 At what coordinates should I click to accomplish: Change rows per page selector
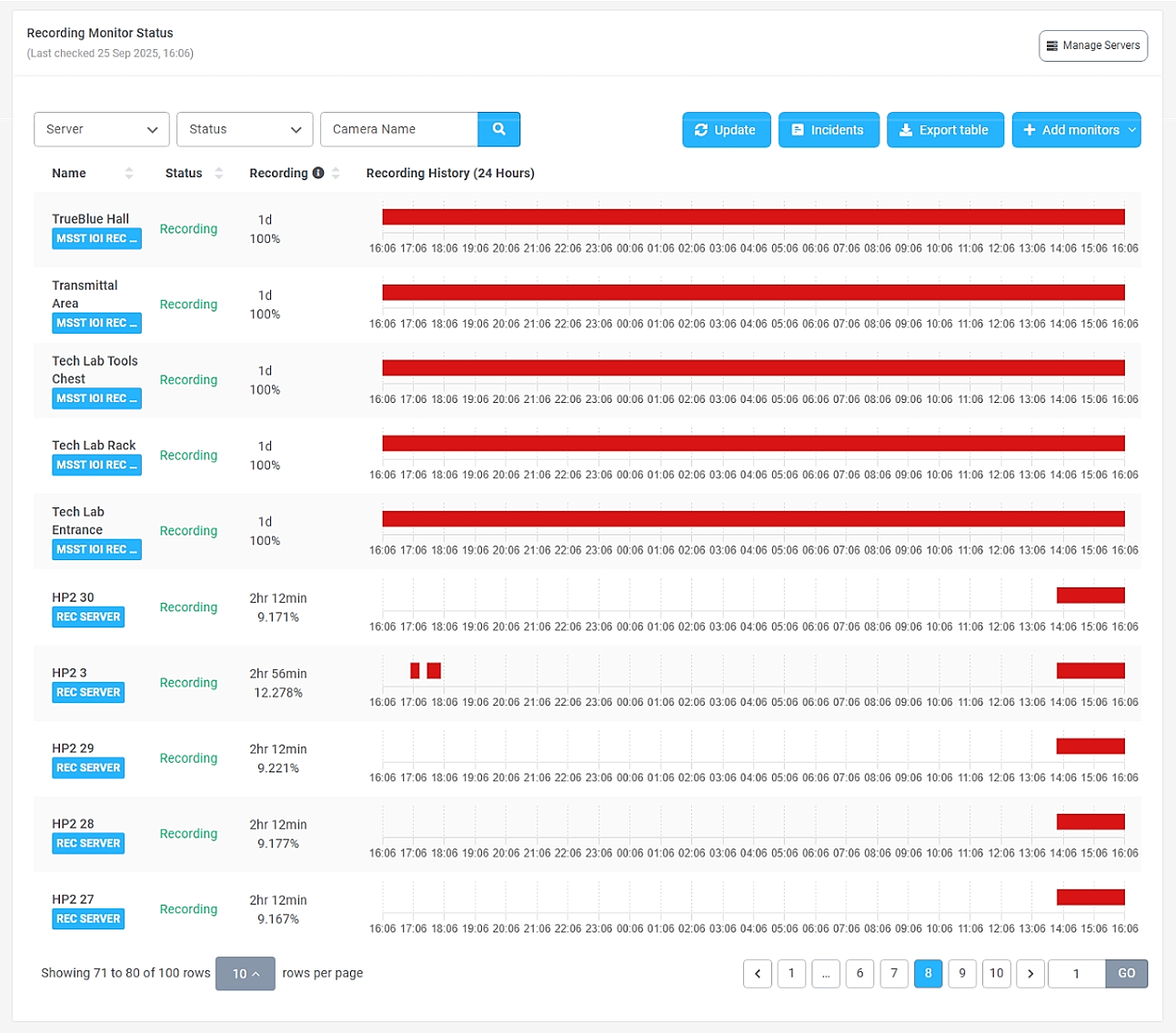[245, 973]
